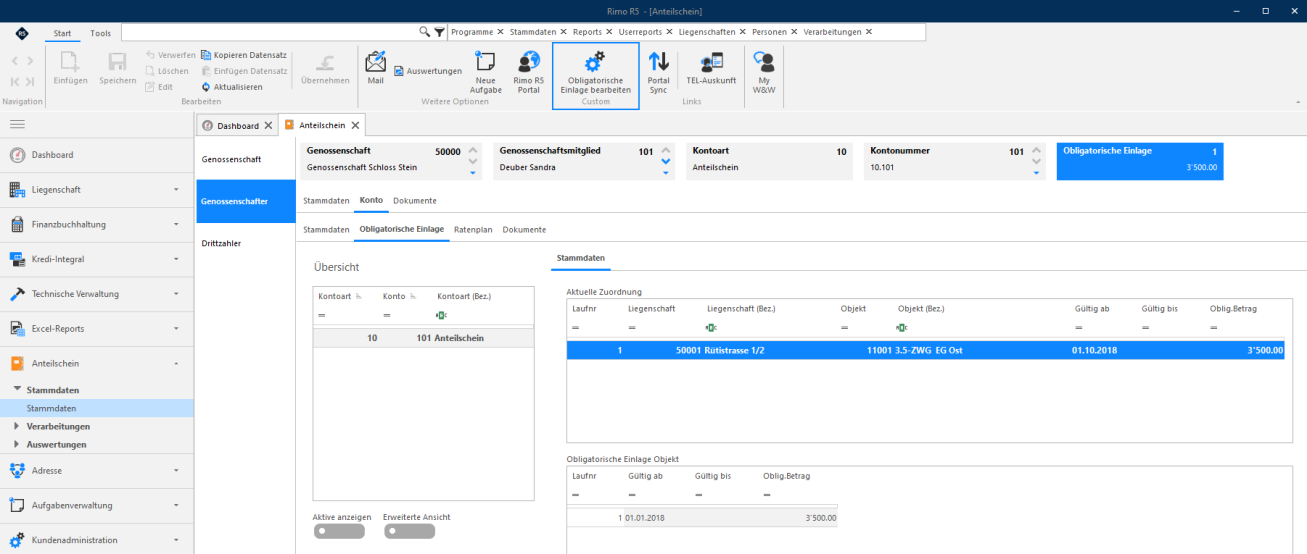Screen dimensions: 1307x554
Task: Click the My W&W icon
Action: coord(764,62)
